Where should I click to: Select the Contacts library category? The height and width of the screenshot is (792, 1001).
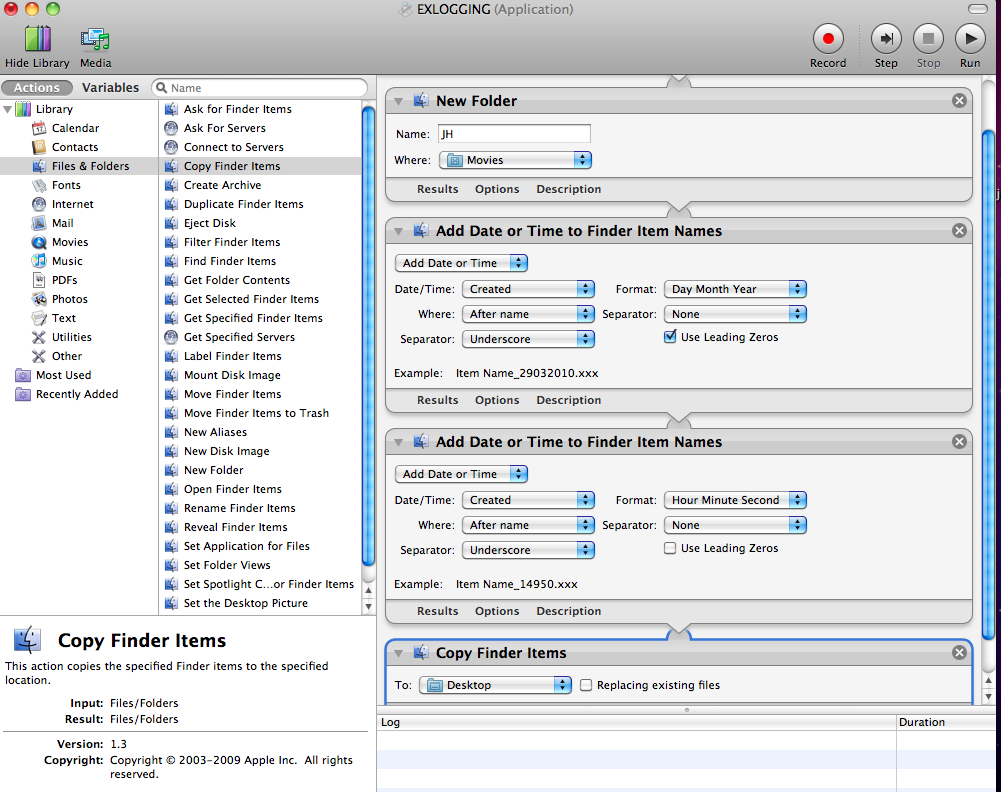tap(75, 147)
